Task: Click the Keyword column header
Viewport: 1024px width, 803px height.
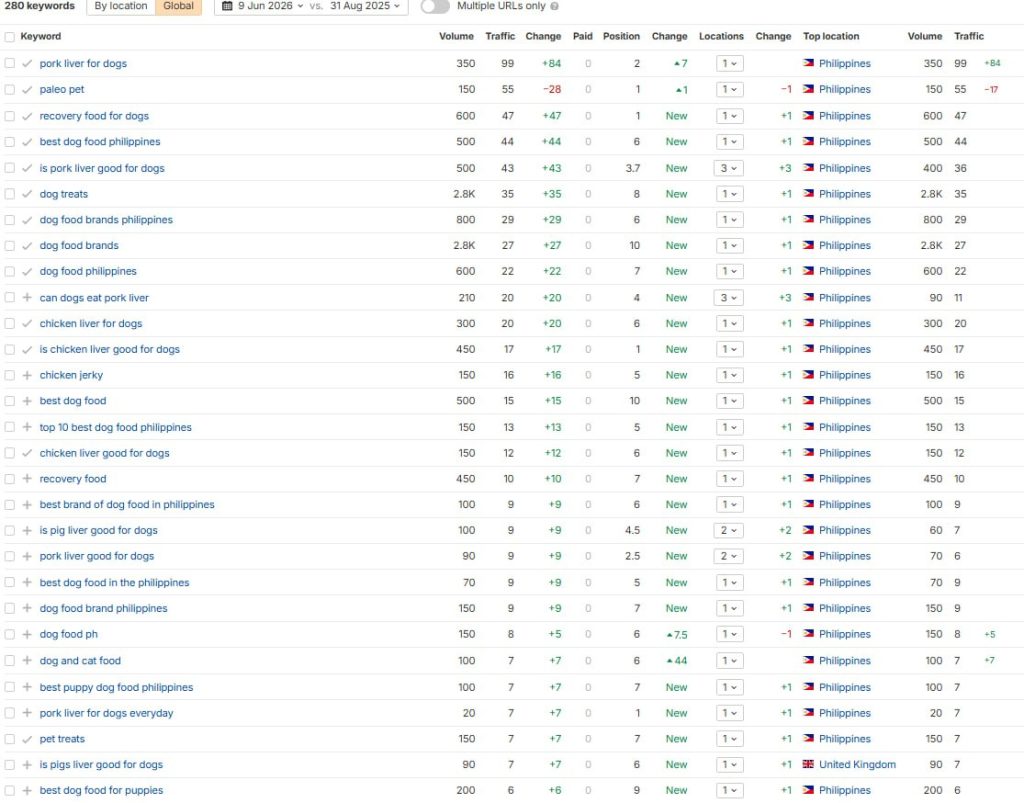Action: pos(40,37)
